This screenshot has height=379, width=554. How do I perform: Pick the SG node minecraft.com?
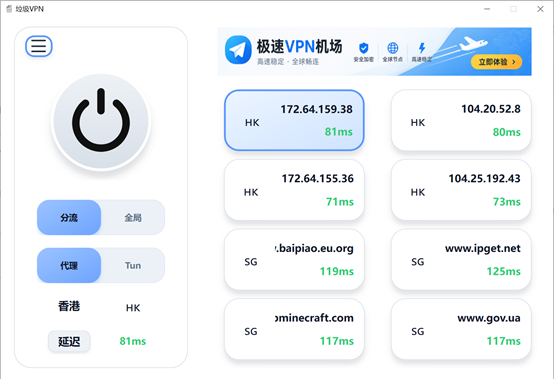294,329
